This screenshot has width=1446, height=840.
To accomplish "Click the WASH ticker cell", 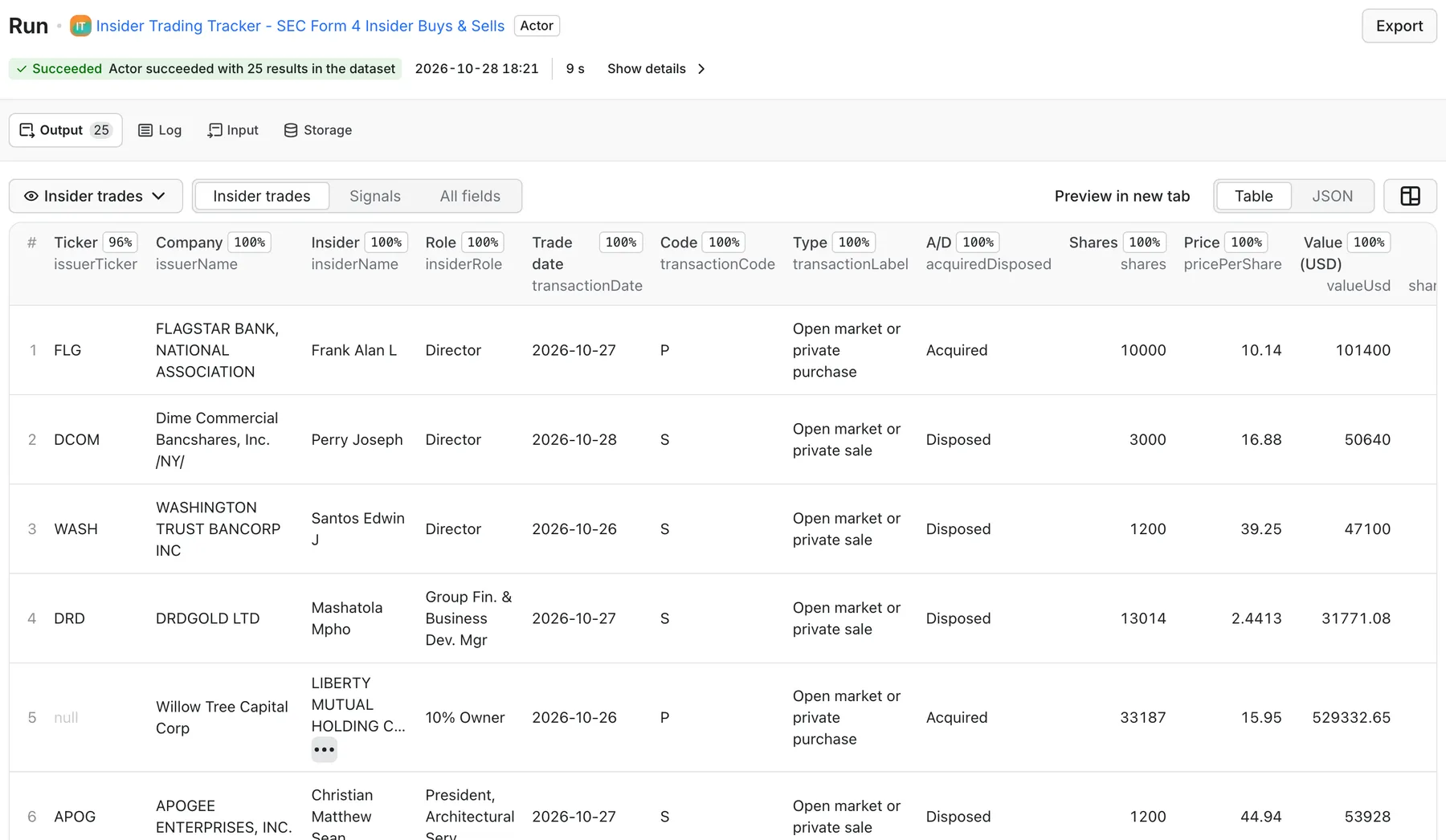I will point(76,529).
